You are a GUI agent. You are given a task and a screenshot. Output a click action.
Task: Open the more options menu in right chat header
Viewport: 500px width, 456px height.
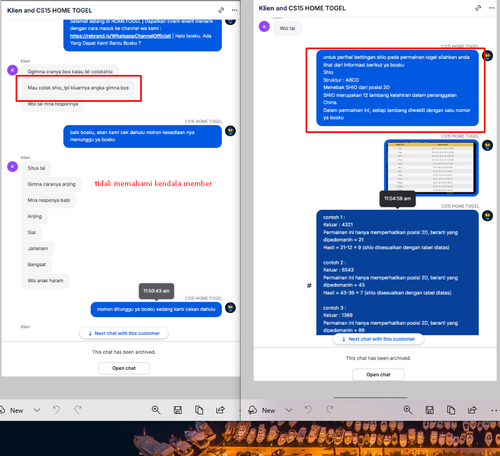pos(492,8)
